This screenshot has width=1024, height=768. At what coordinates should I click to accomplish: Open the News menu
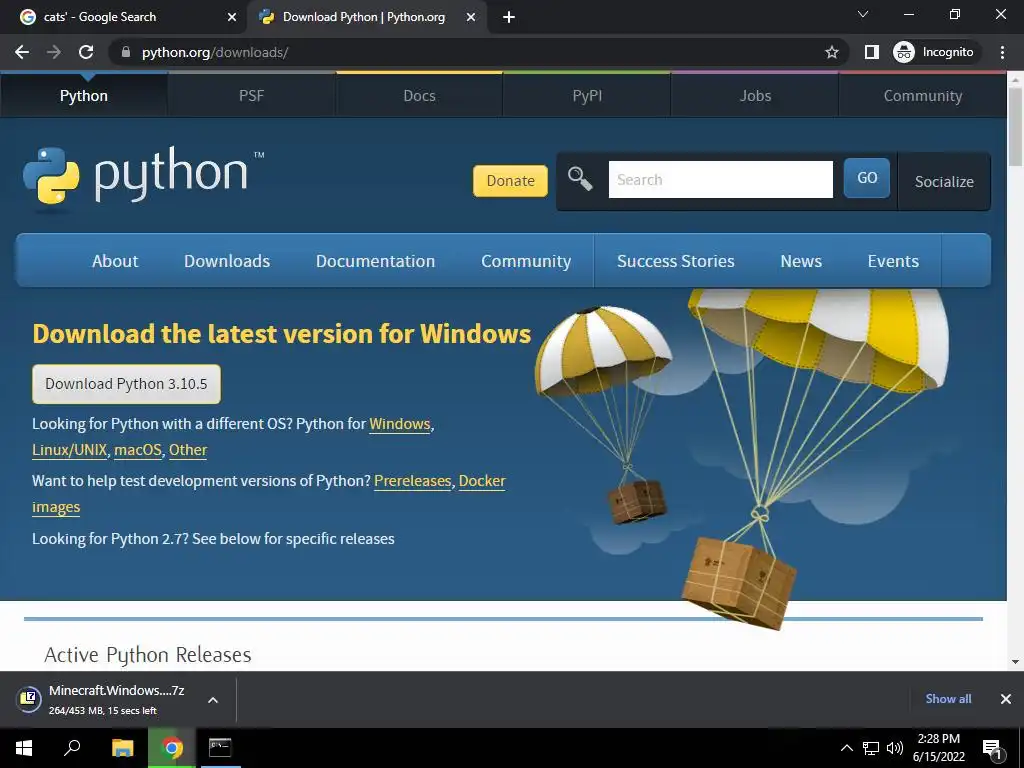801,261
